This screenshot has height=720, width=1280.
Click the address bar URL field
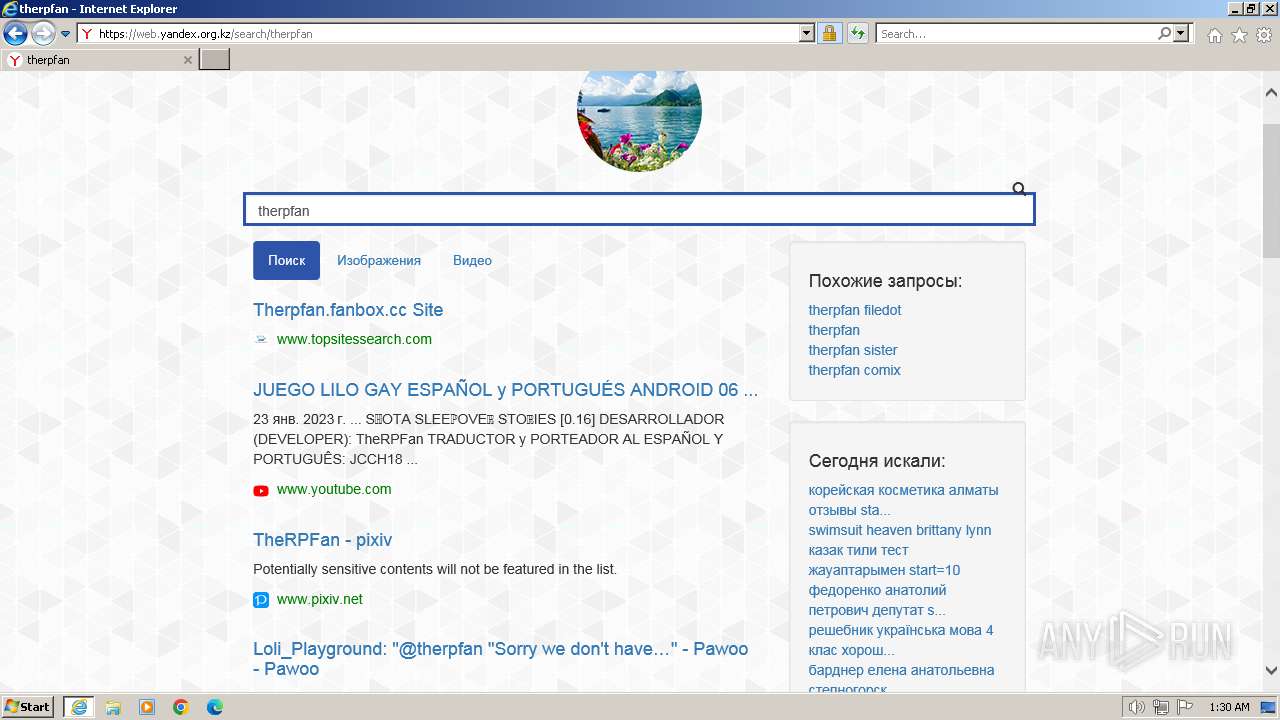click(x=447, y=34)
